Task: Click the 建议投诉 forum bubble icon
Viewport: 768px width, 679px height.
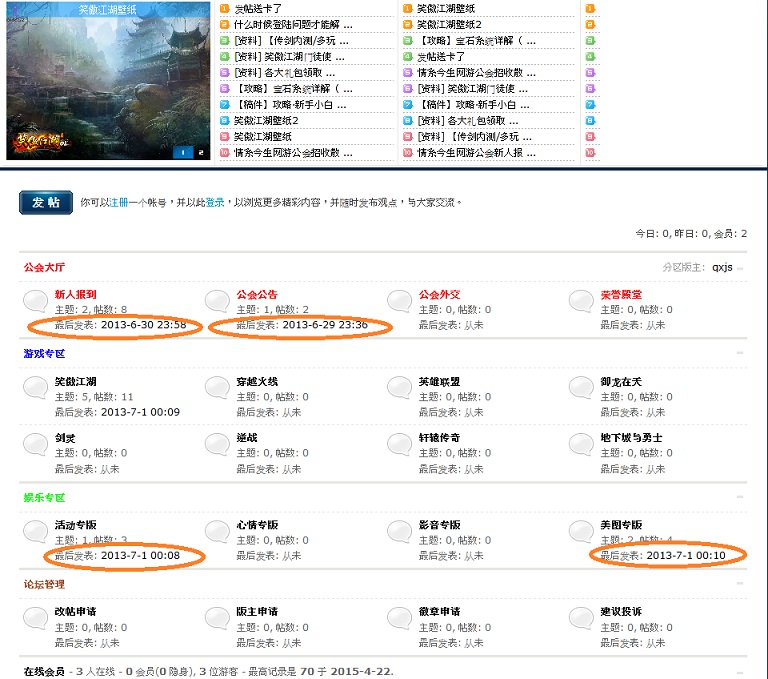Action: (x=581, y=617)
